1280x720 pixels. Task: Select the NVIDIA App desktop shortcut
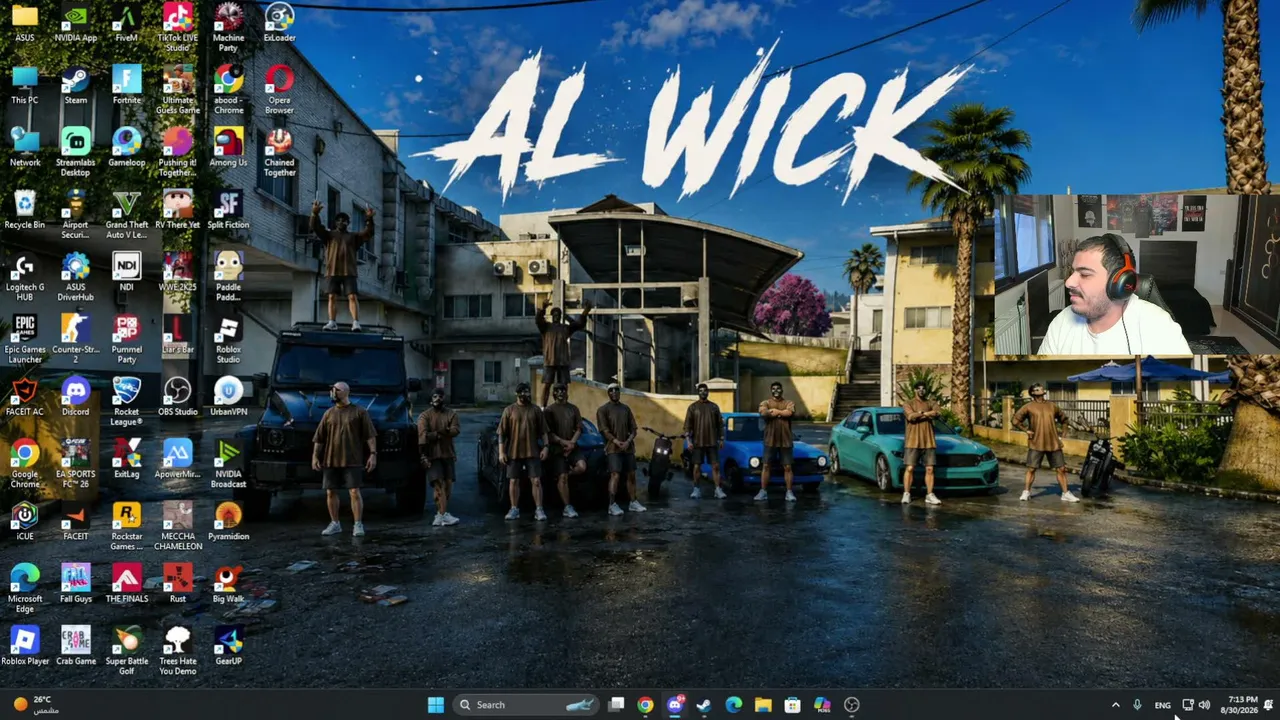76,24
